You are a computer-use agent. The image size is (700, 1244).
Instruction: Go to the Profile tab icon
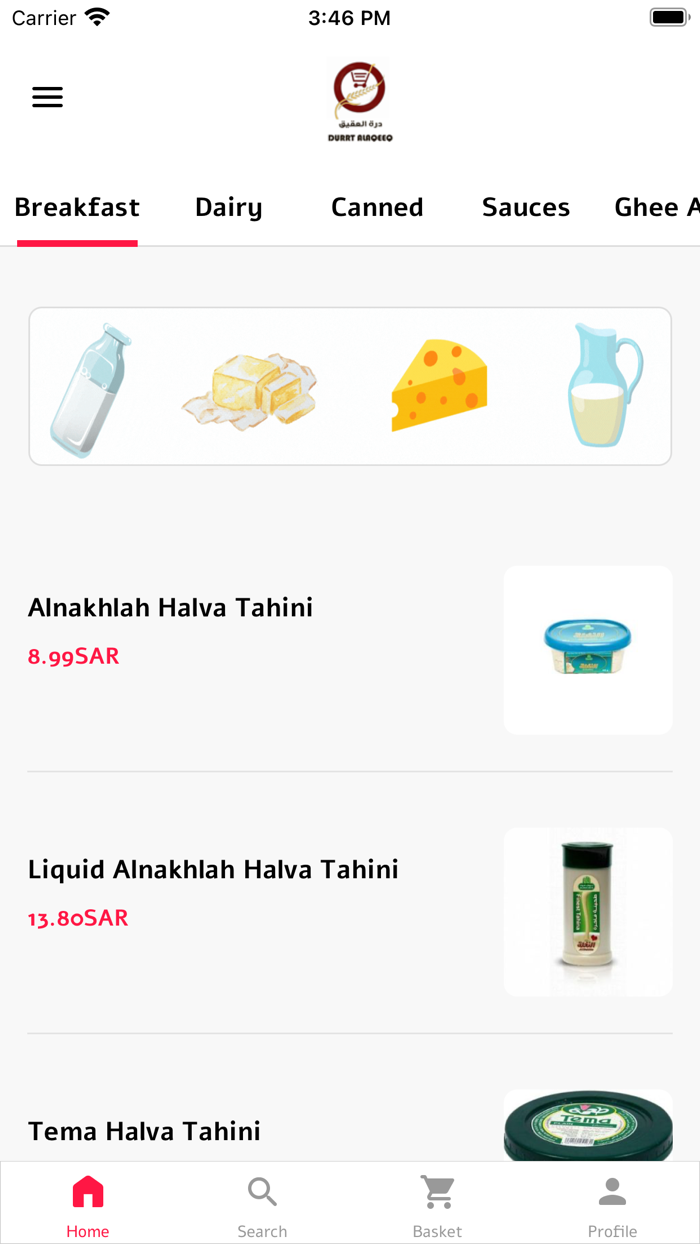pos(612,1192)
